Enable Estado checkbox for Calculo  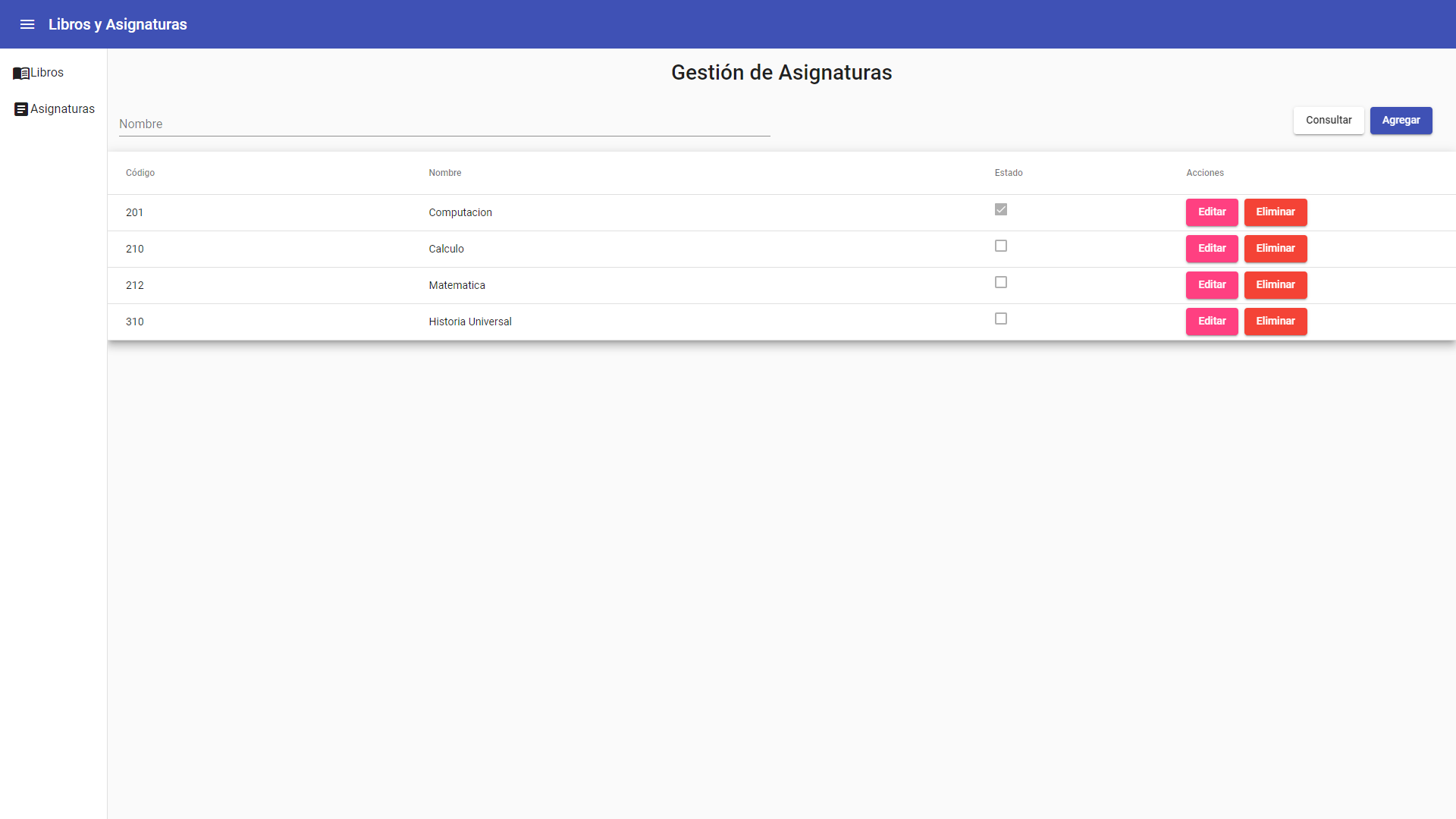(1001, 246)
